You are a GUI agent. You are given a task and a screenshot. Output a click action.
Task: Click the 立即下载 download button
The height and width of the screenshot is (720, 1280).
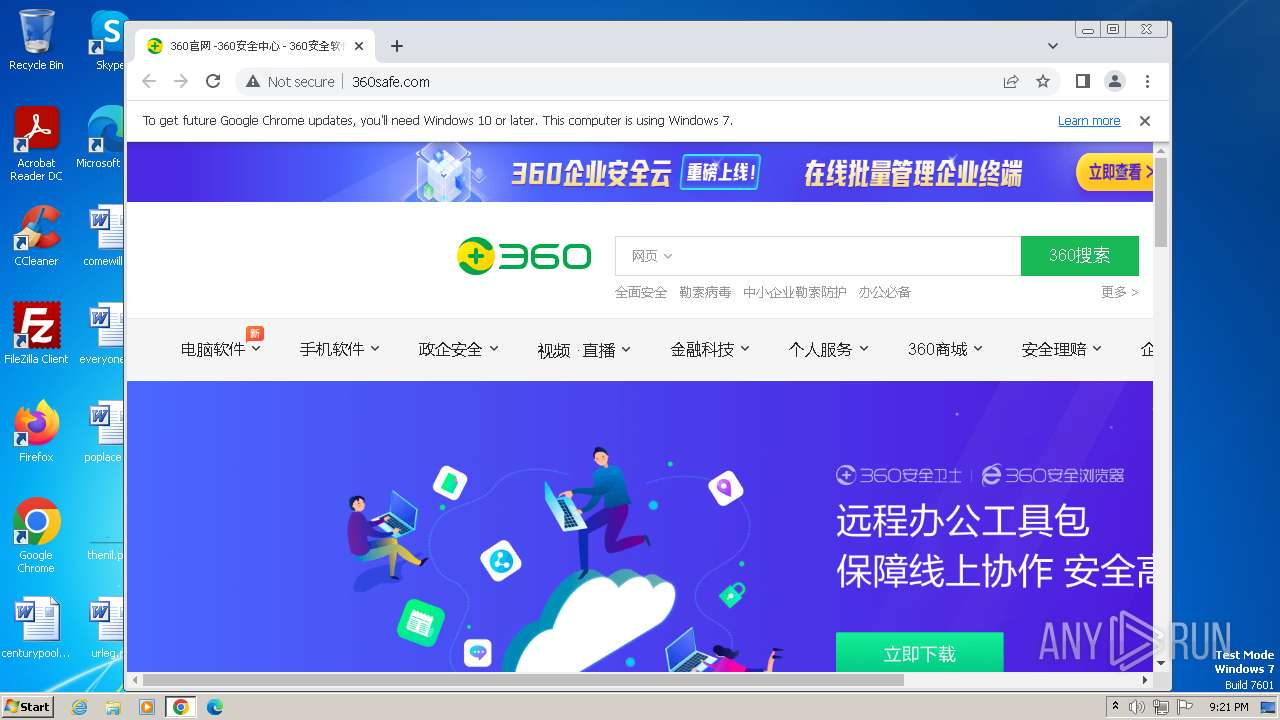(919, 653)
